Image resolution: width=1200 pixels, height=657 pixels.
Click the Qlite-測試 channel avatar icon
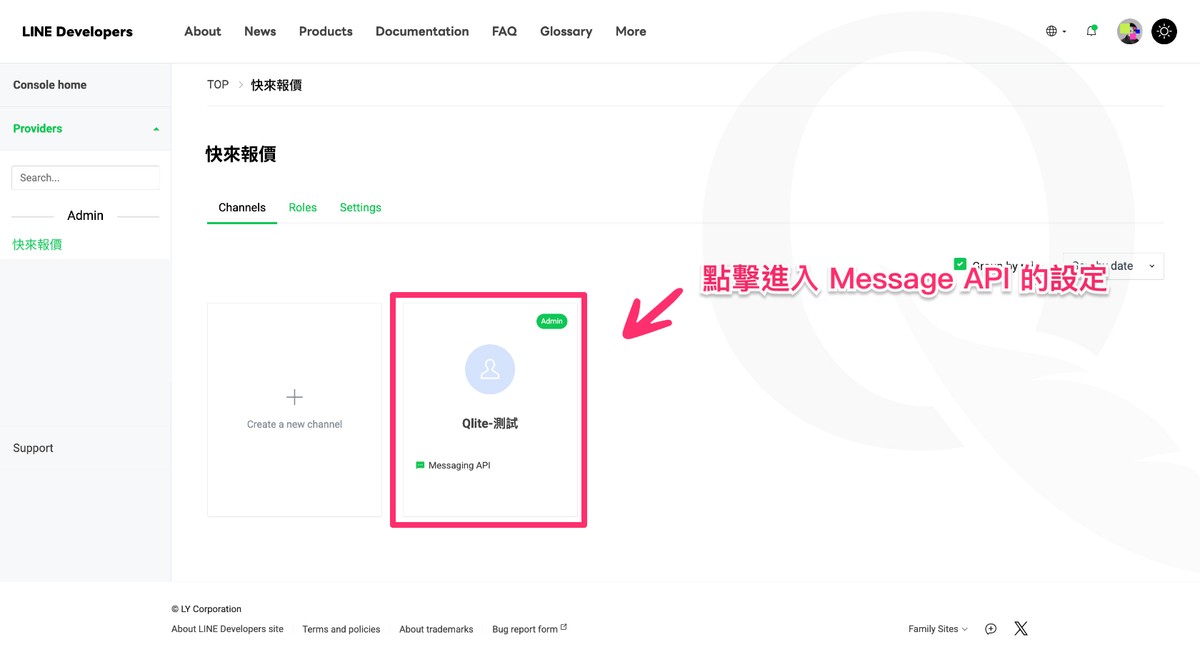(490, 370)
